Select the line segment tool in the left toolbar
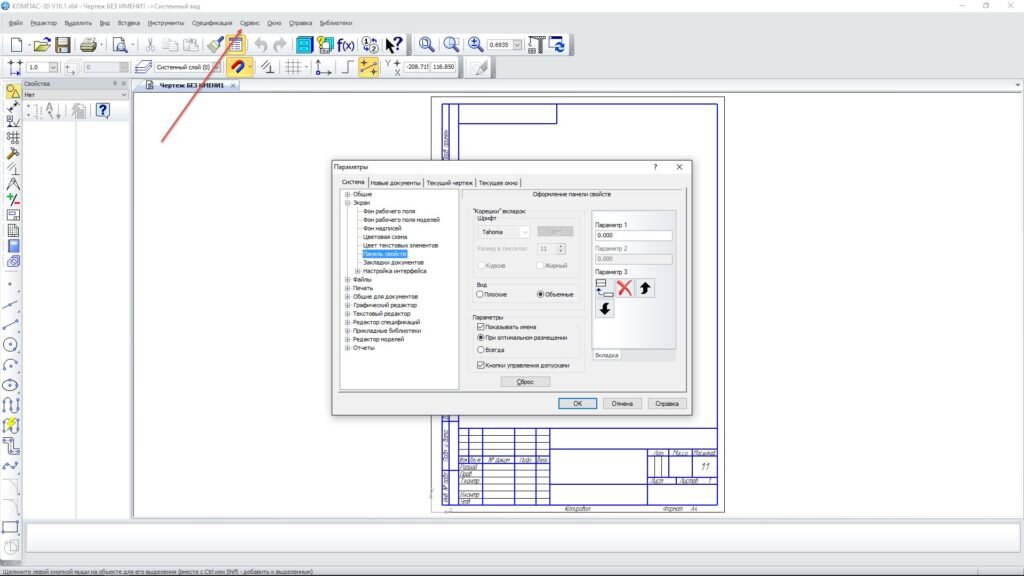 [x=10, y=325]
